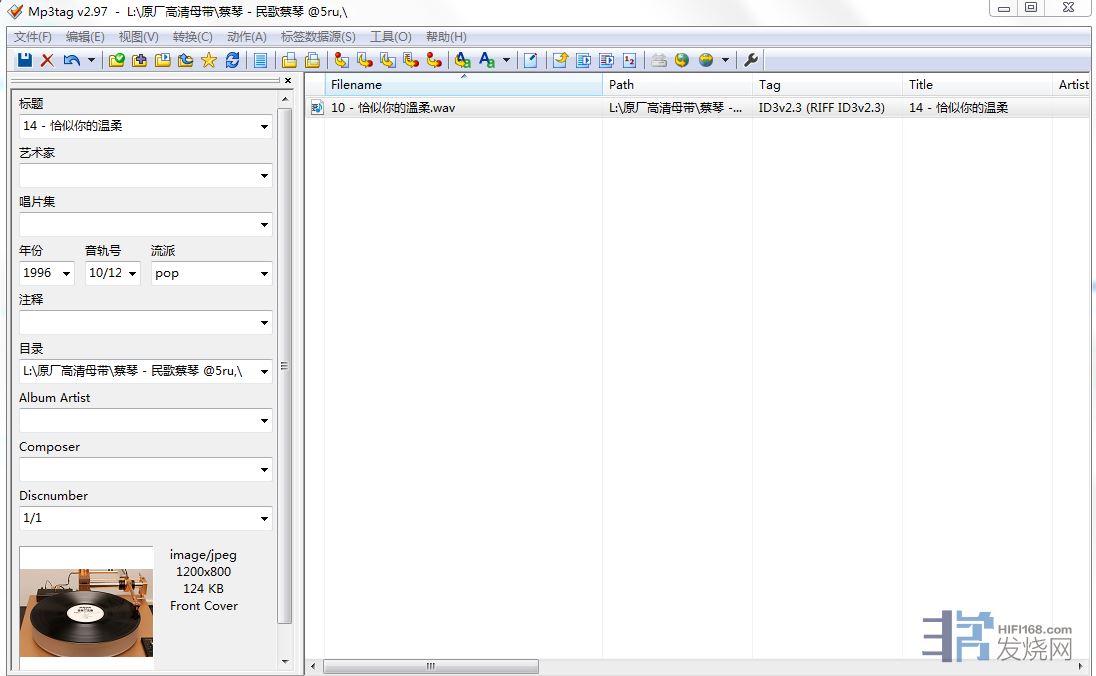Click the yellow star favorites icon

pos(209,60)
